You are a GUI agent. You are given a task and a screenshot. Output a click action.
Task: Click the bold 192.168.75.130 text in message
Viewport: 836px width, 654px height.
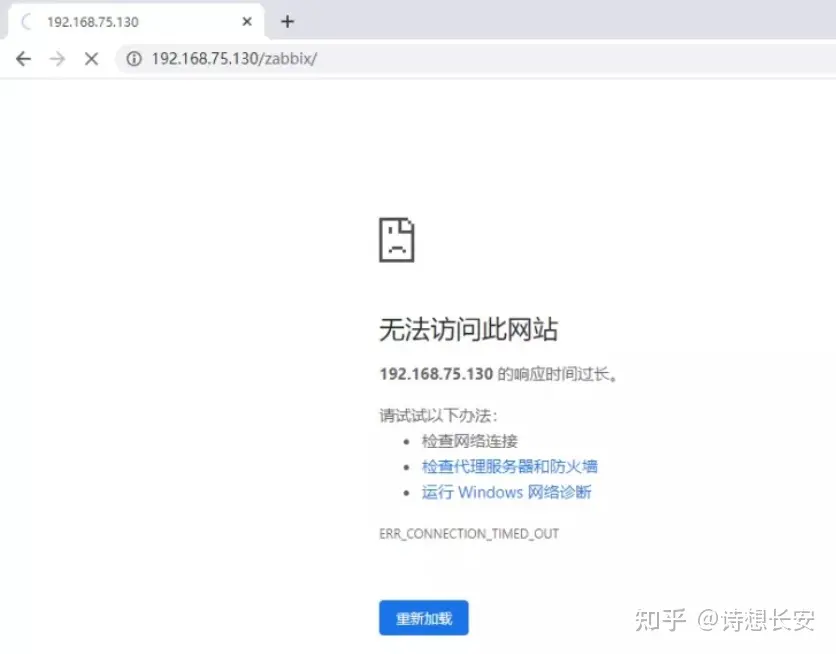pos(436,374)
